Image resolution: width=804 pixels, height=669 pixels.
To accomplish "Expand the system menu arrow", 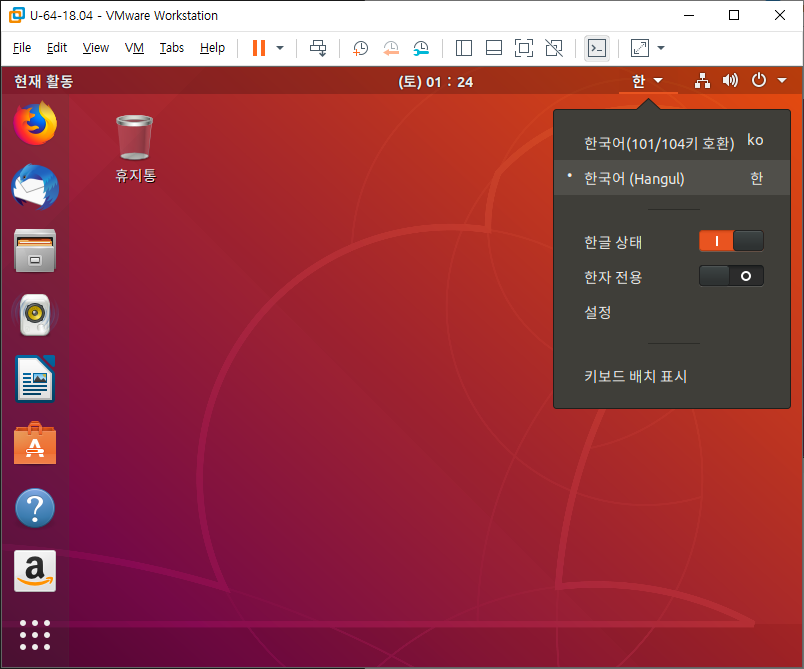I will pyautogui.click(x=782, y=80).
